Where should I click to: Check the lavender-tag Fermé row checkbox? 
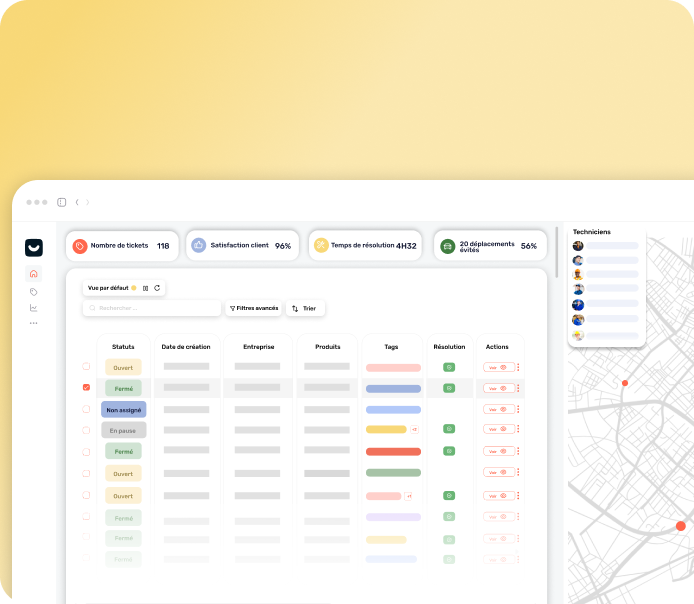[x=86, y=516]
